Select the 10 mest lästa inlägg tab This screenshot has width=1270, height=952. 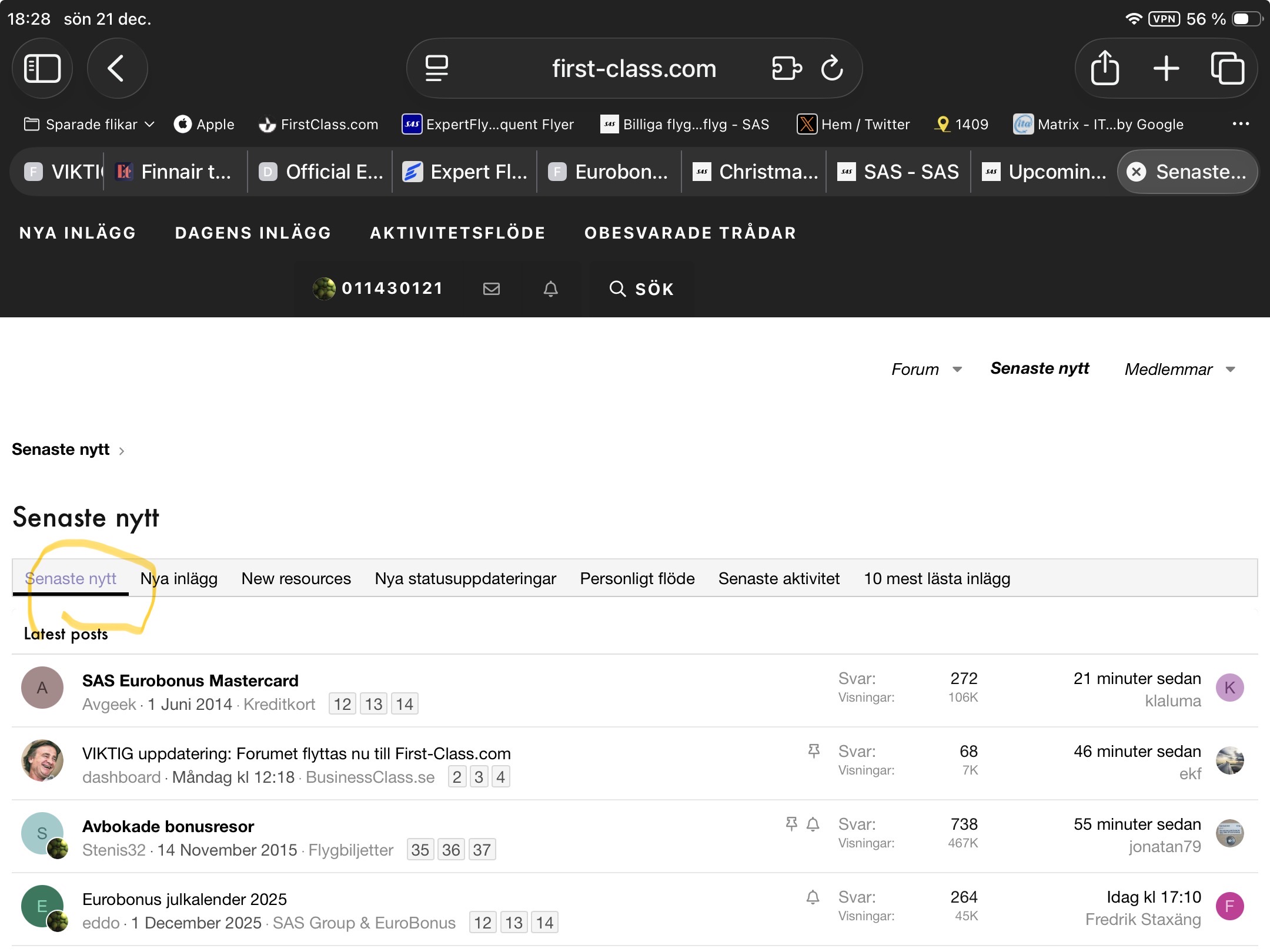(937, 579)
